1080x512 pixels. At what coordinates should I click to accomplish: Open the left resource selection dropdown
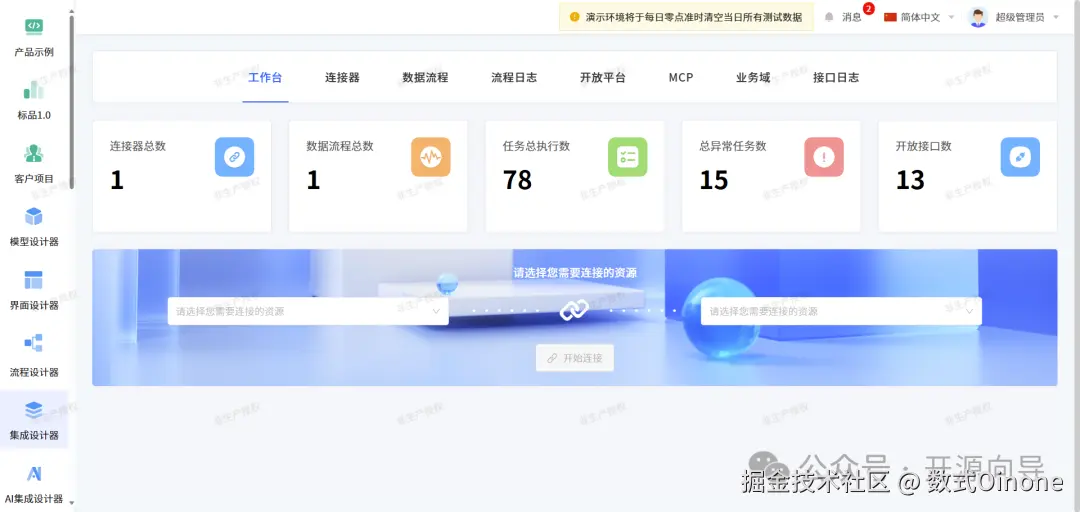[x=308, y=311]
